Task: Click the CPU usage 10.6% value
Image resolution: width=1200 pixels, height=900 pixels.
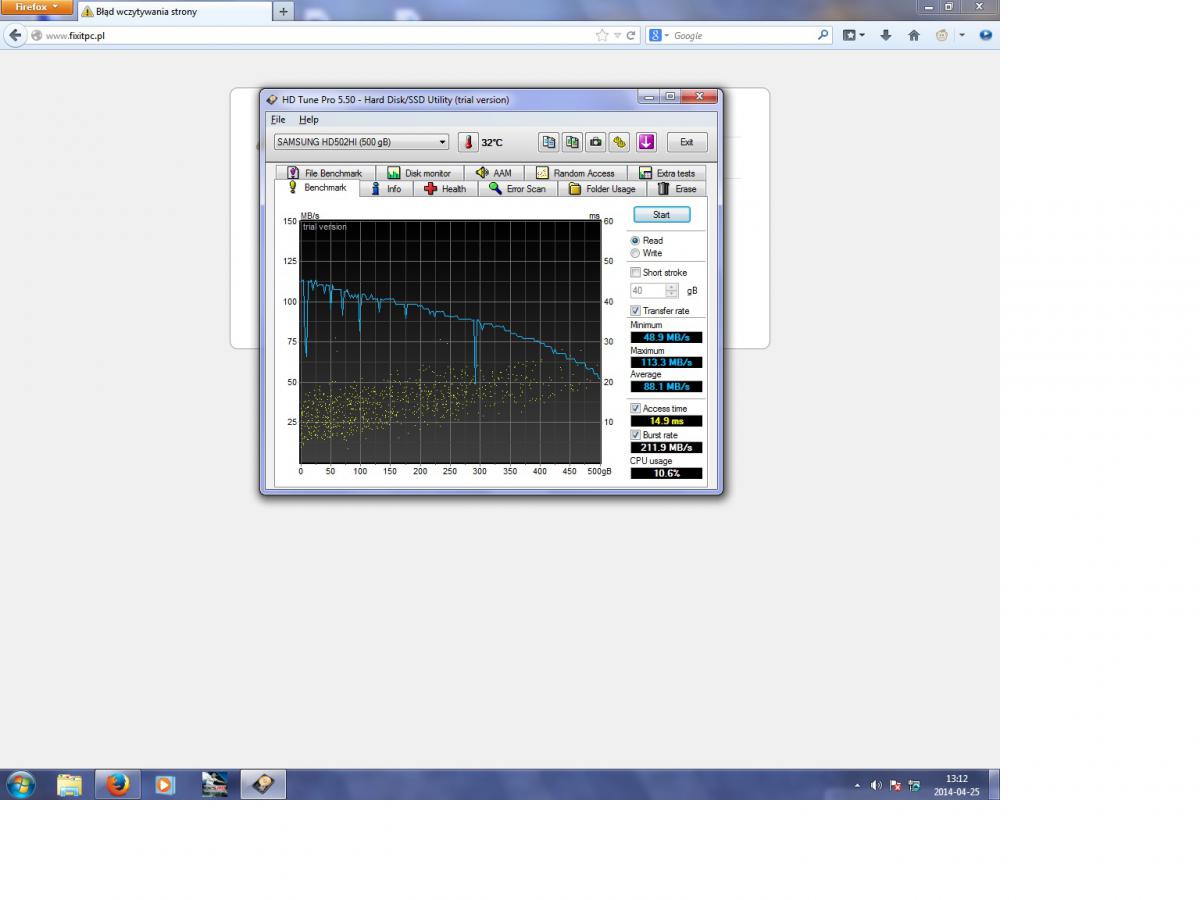Action: [666, 473]
